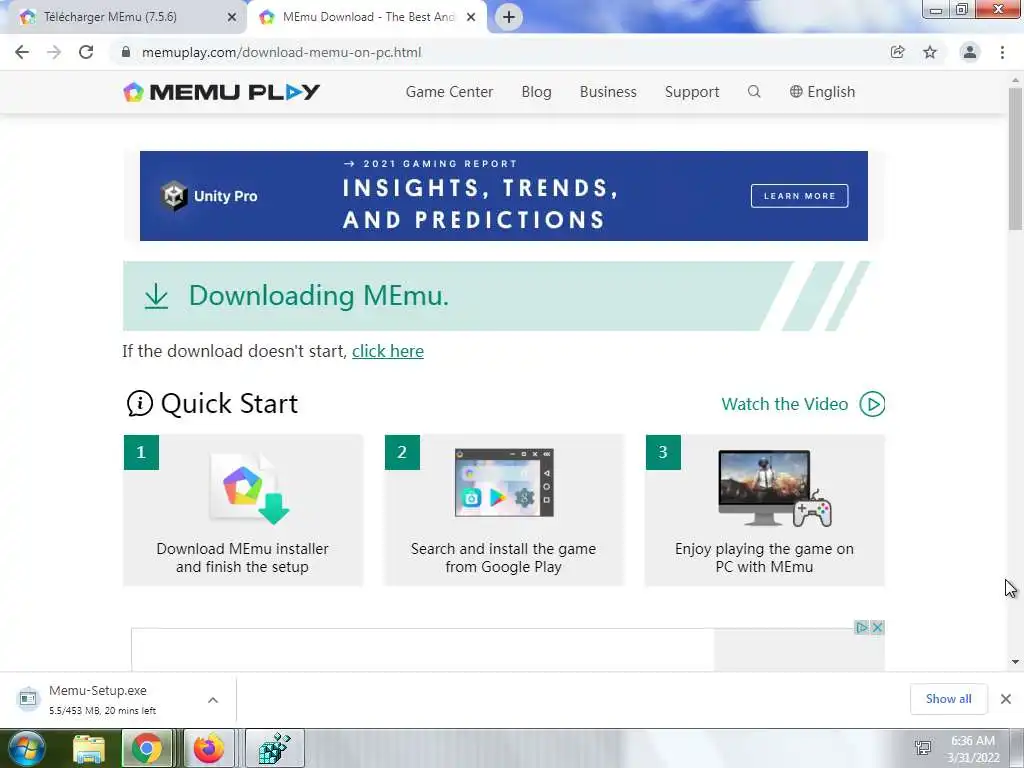Open a new tab with the plus button
The width and height of the screenshot is (1024, 768).
509,17
